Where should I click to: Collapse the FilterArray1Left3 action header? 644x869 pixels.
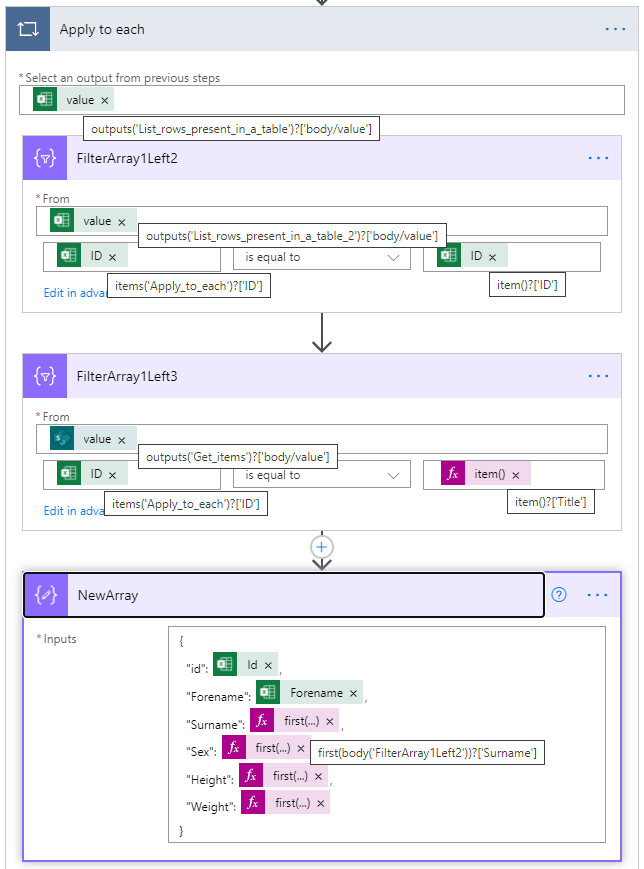point(300,376)
